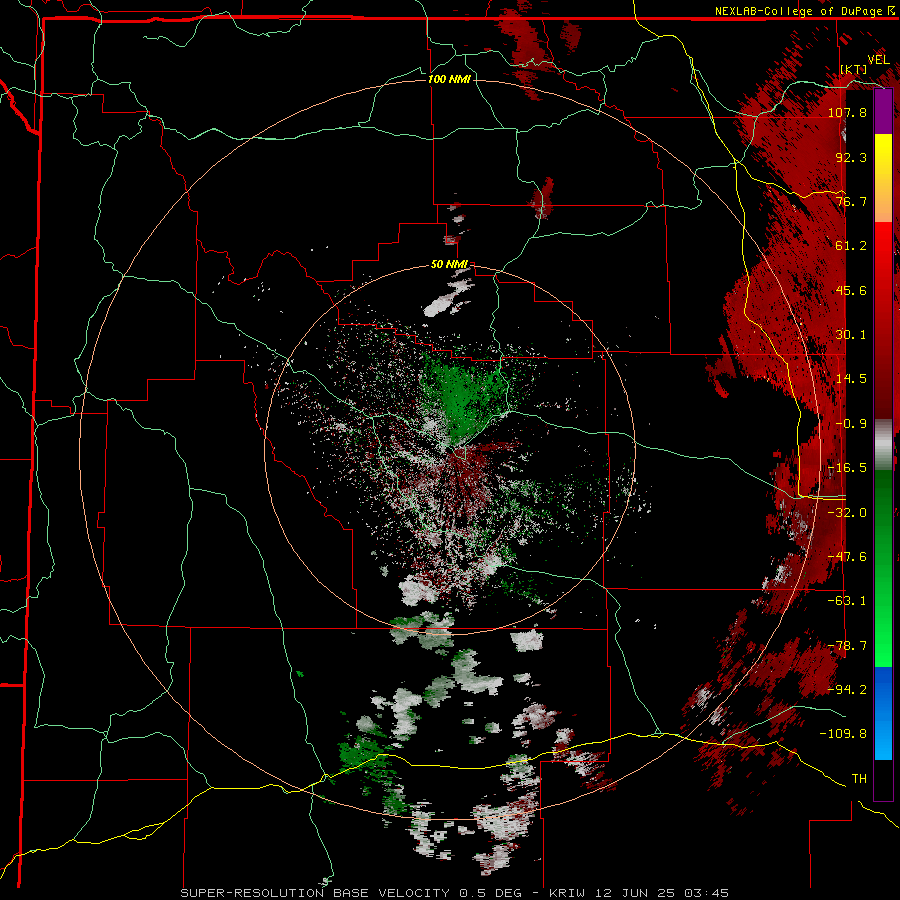Screen dimensions: 900x900
Task: Click the yellow segment of the velocity color bar
Action: click(883, 156)
